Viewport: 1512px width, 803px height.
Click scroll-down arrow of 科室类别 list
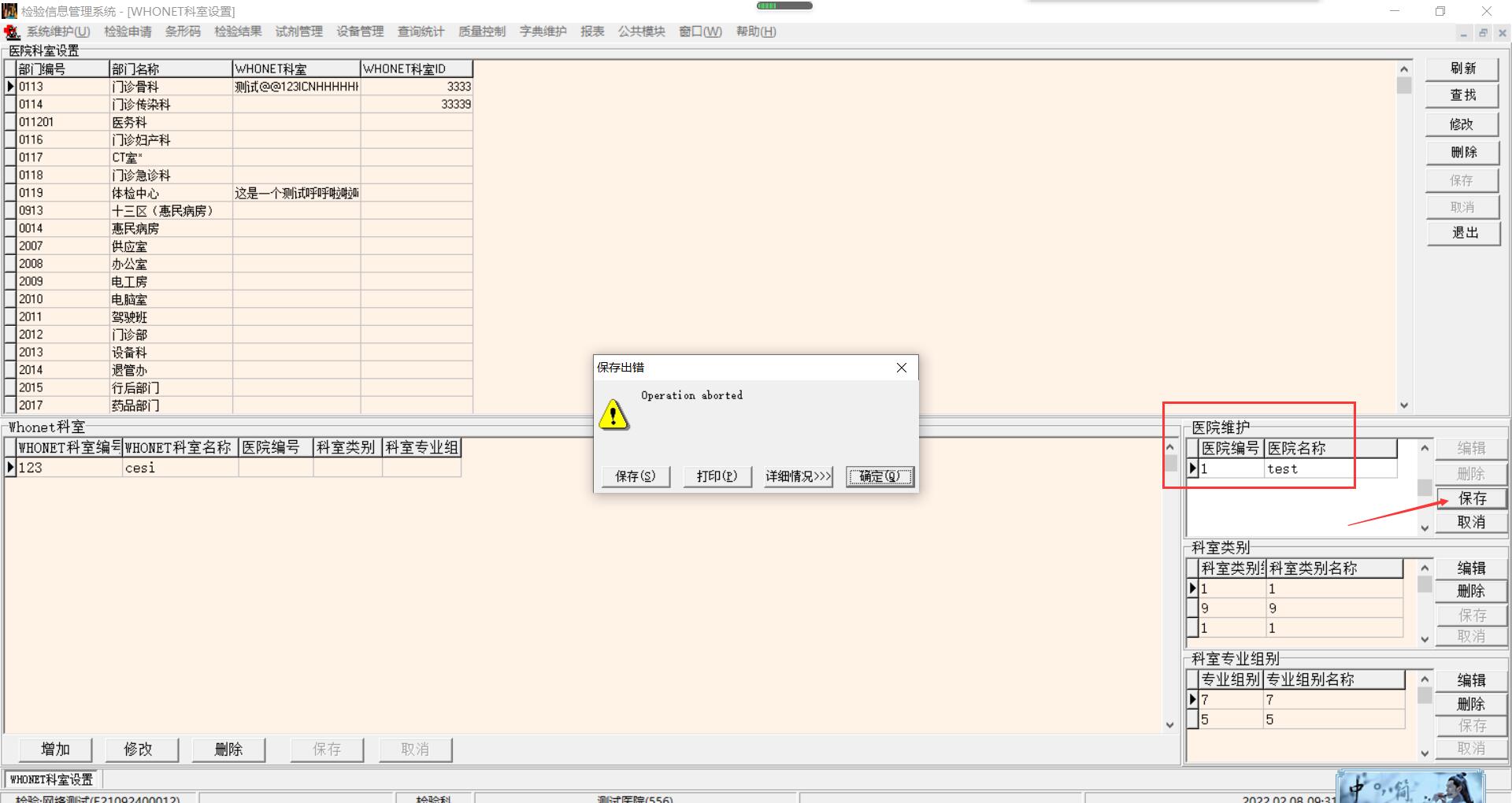point(1425,639)
